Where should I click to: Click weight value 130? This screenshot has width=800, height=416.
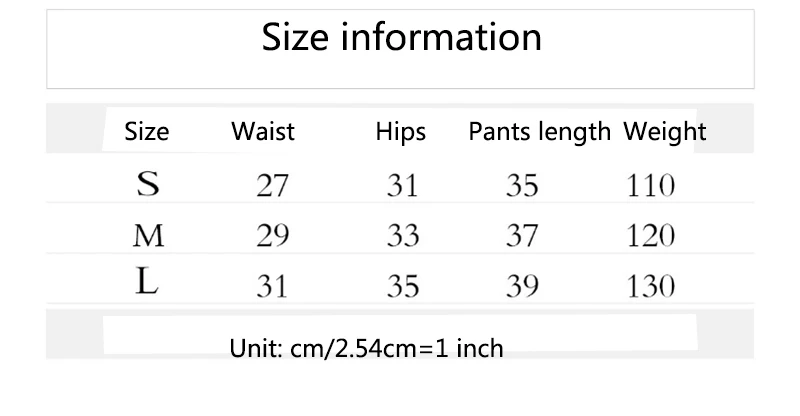650,286
